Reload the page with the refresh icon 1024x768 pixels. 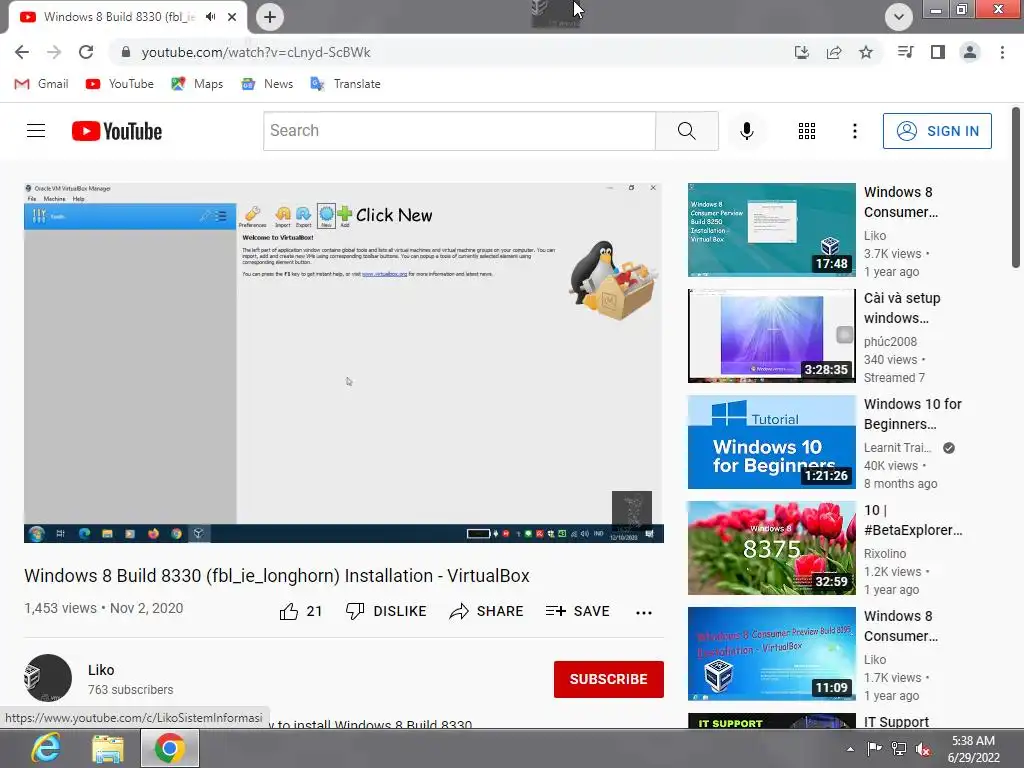(x=86, y=52)
